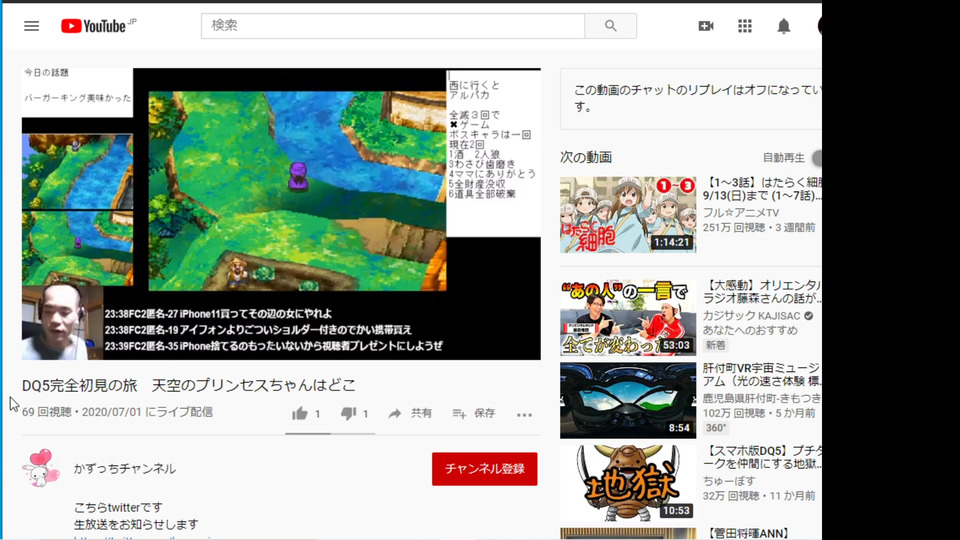
Task: Open the 地獄 DQ5 video thumbnail
Action: [x=628, y=483]
